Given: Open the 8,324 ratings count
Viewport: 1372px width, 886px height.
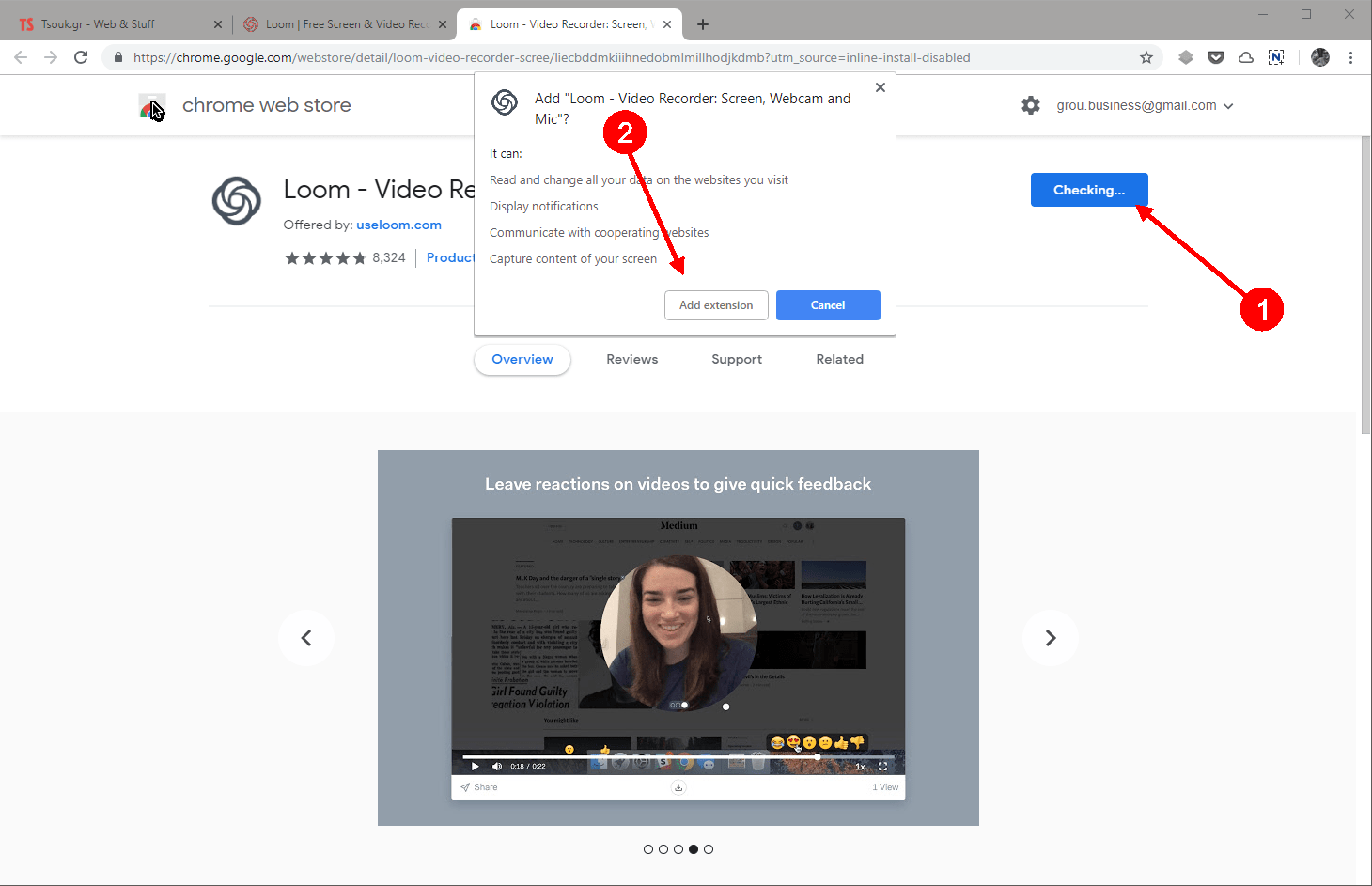Looking at the screenshot, I should click(x=389, y=257).
